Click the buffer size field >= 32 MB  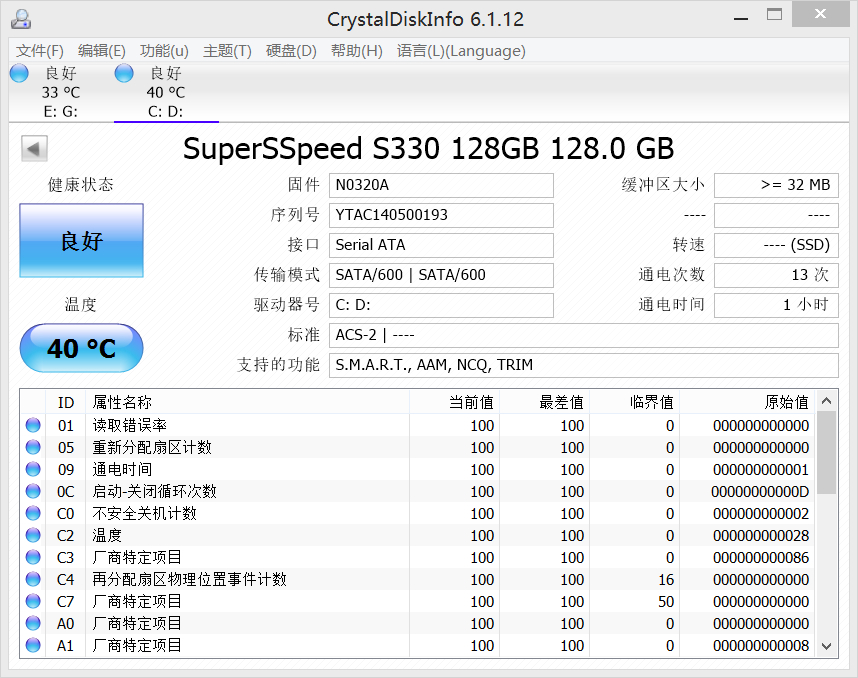(x=776, y=185)
